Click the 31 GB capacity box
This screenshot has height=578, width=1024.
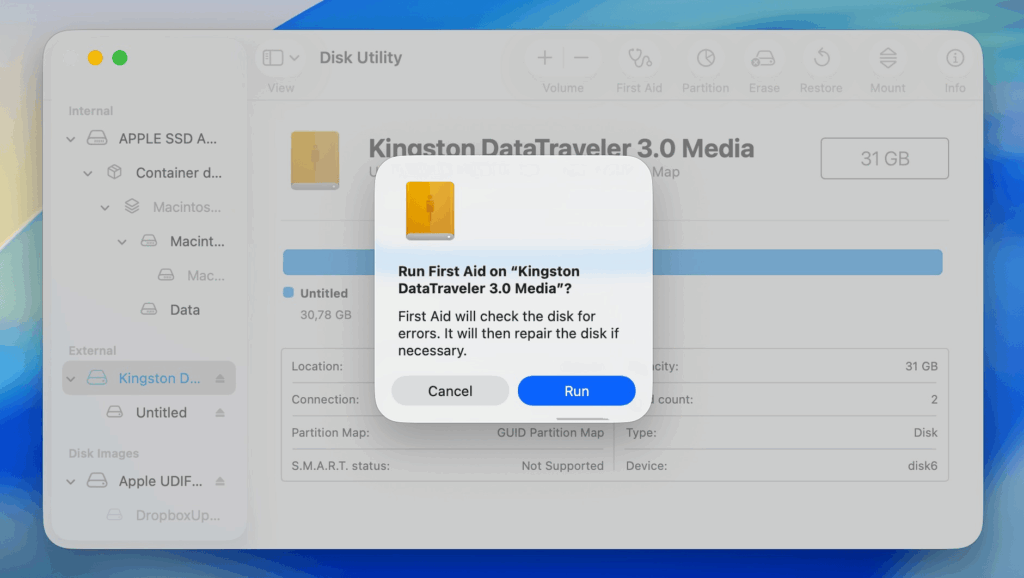tap(884, 158)
